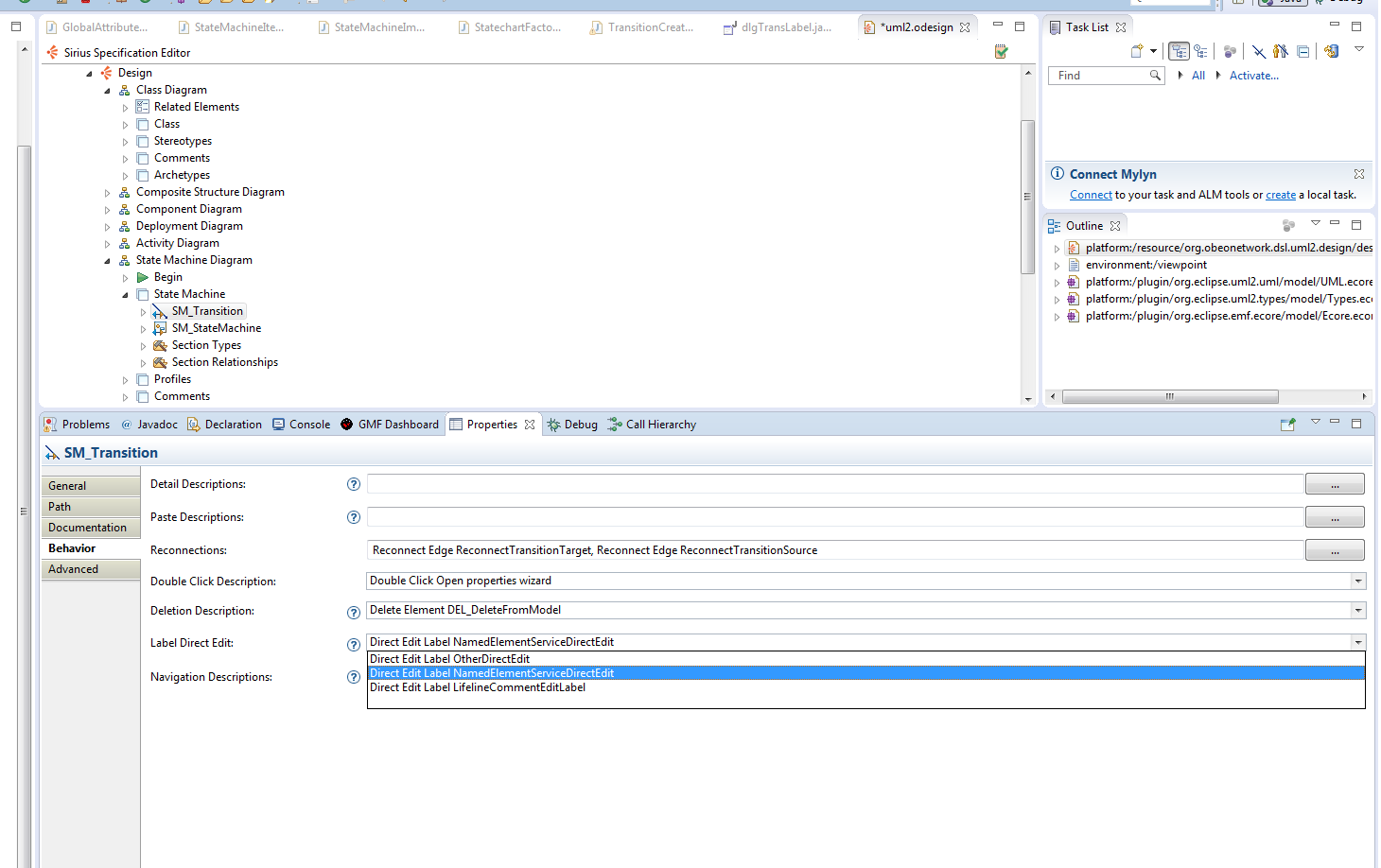Create a new task in Task List
The height and width of the screenshot is (868, 1381).
click(1137, 51)
